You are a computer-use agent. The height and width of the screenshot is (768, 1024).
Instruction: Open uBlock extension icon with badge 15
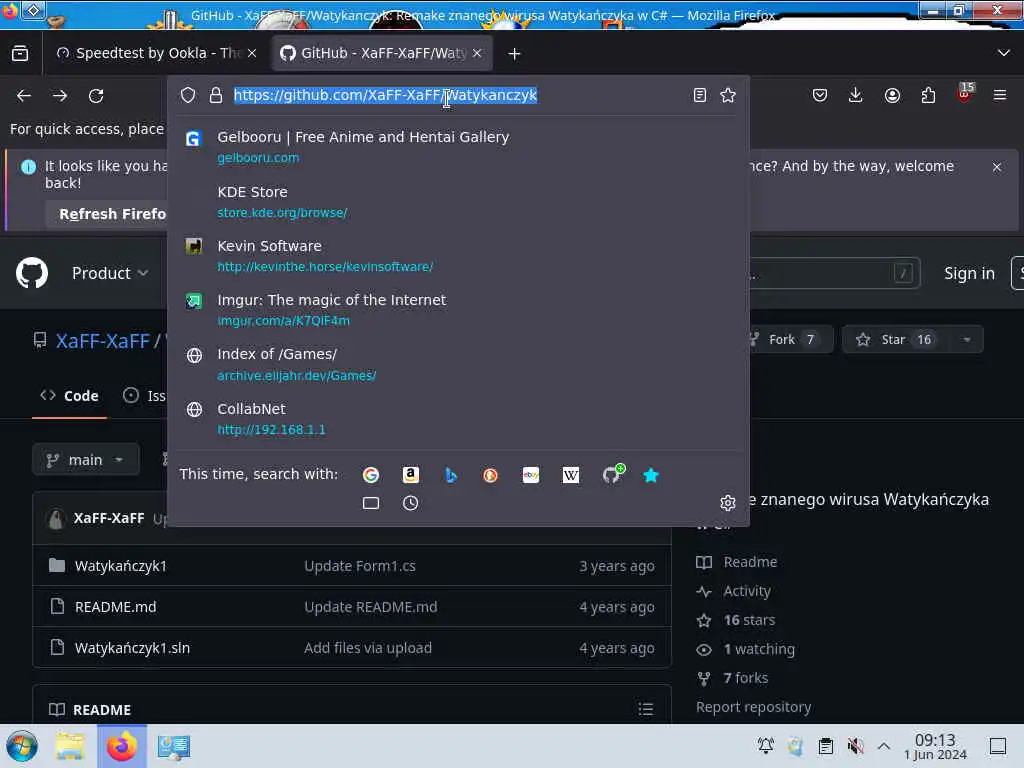(x=965, y=93)
